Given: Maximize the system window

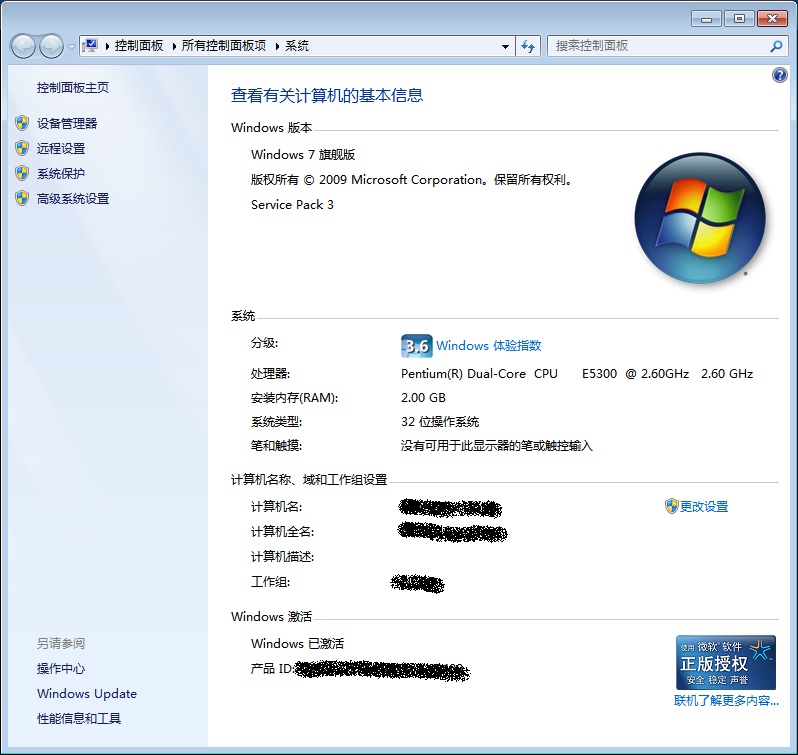Looking at the screenshot, I should 739,19.
